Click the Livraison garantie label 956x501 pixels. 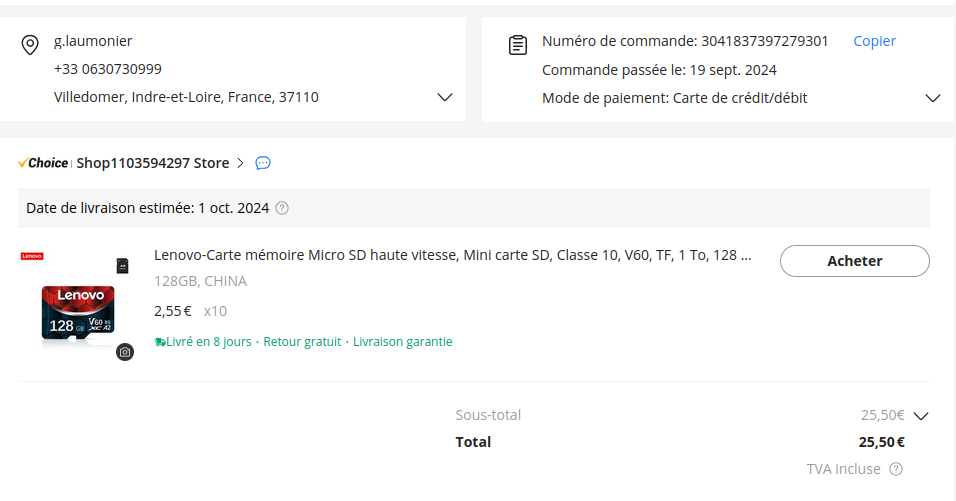pos(403,342)
